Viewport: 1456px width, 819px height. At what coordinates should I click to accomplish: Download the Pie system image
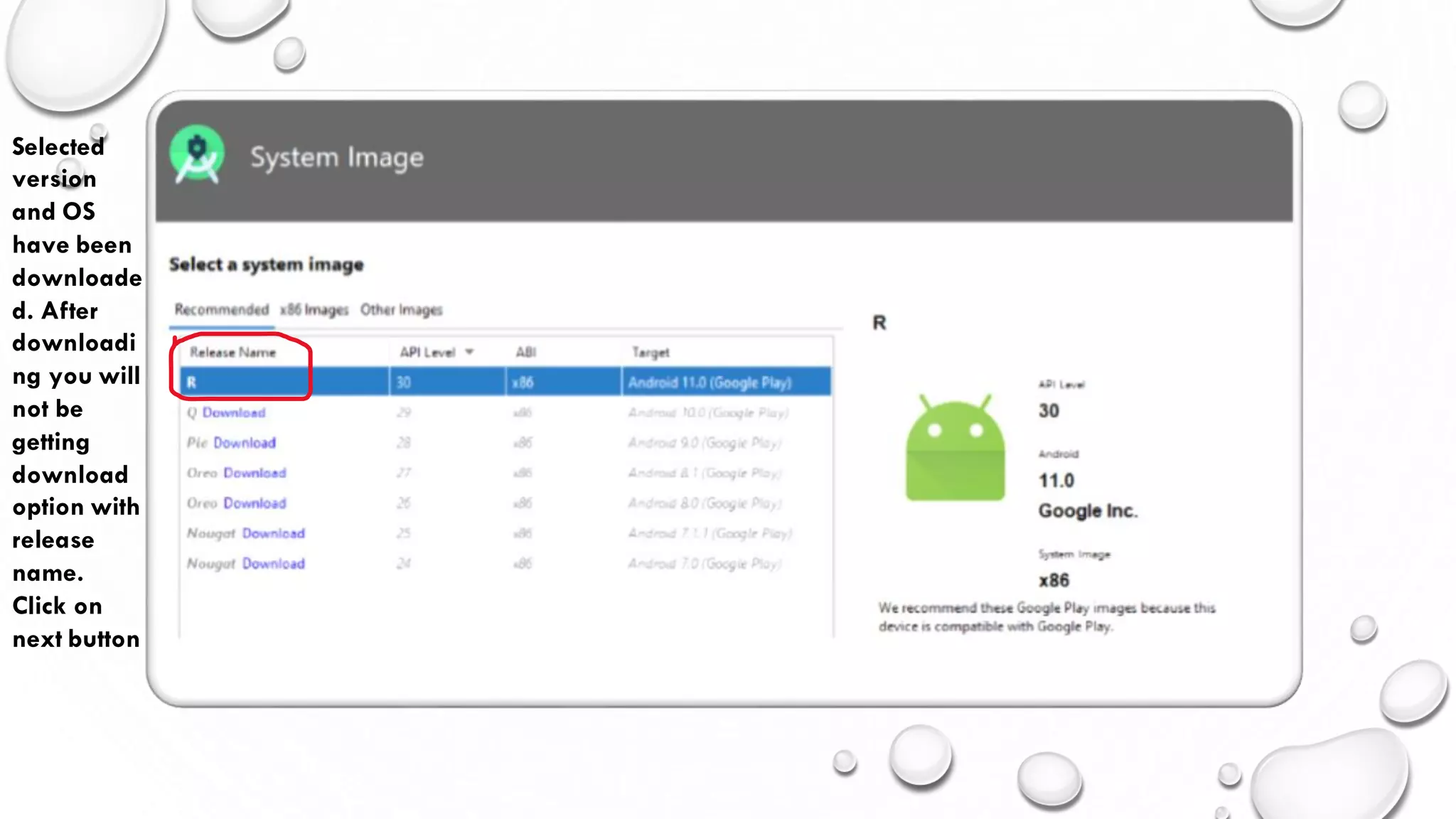coord(245,443)
